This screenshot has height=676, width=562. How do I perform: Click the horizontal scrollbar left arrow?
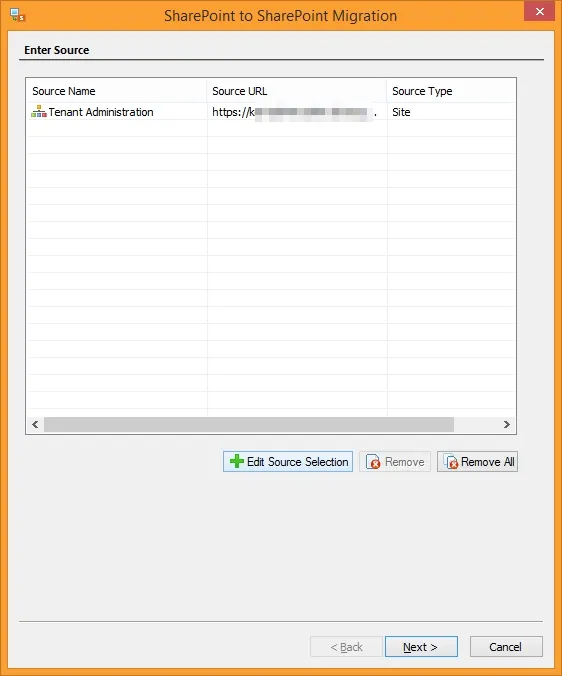click(x=35, y=425)
